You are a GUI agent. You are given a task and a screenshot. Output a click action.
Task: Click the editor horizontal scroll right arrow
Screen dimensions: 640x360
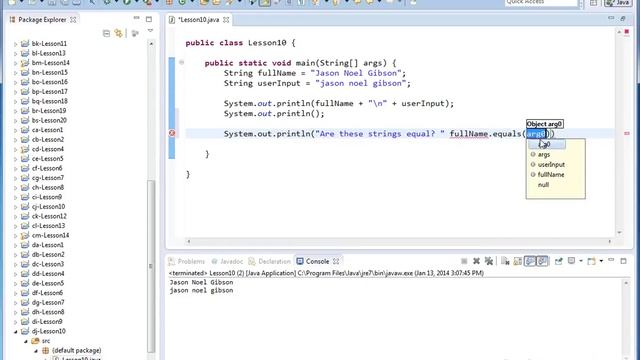[x=609, y=241]
